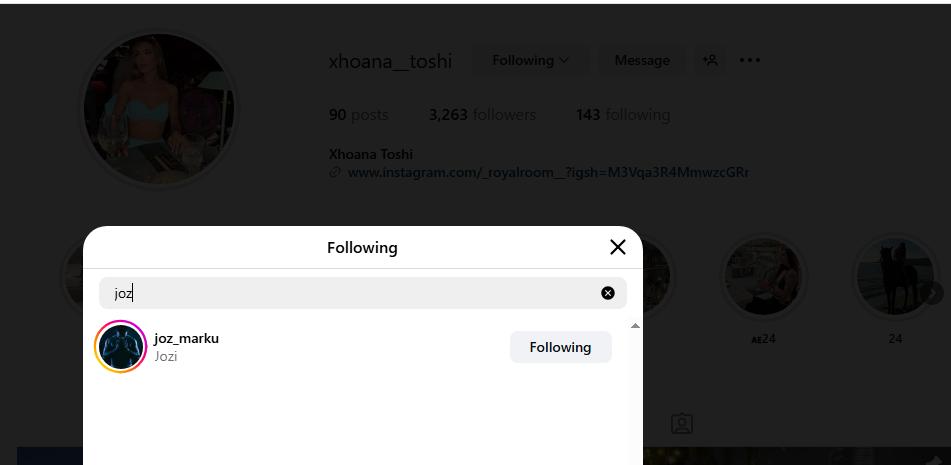This screenshot has width=951, height=465.
Task: Open the Tagged posts tab icon
Action: tap(682, 424)
